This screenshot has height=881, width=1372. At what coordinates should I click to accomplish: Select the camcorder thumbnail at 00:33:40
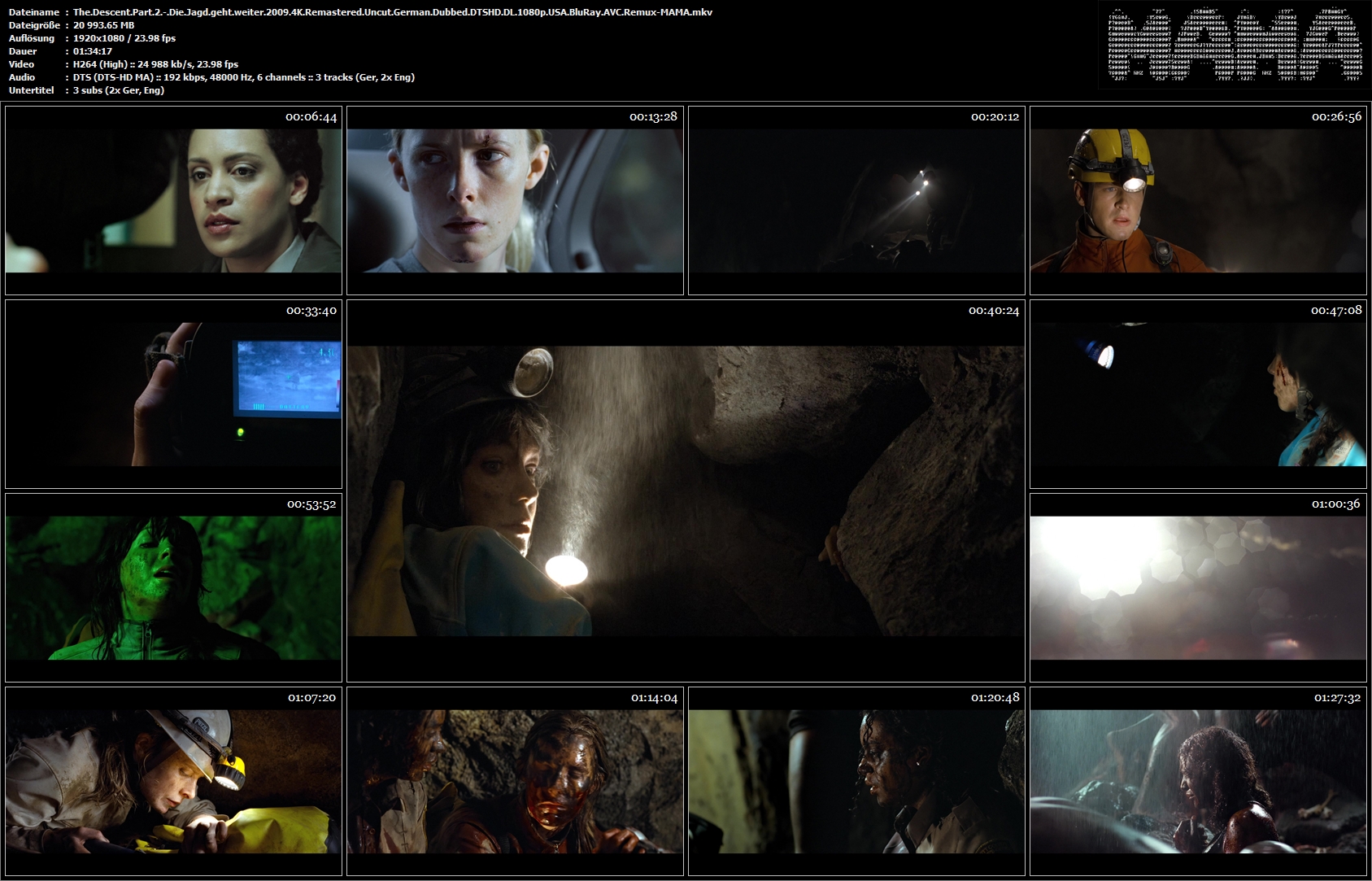click(173, 394)
